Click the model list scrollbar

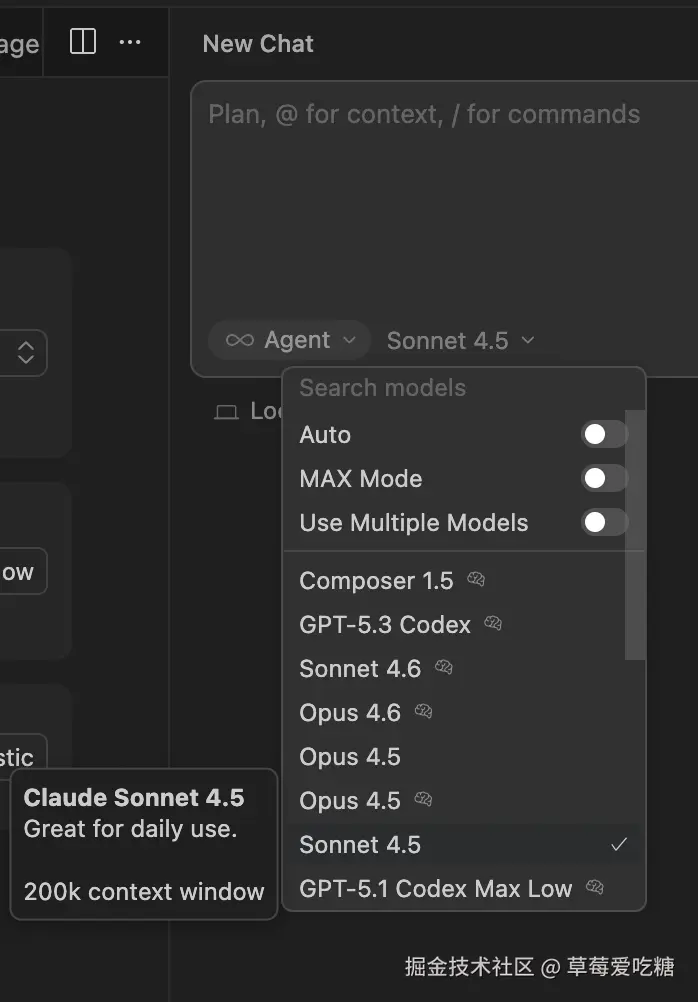[x=635, y=540]
